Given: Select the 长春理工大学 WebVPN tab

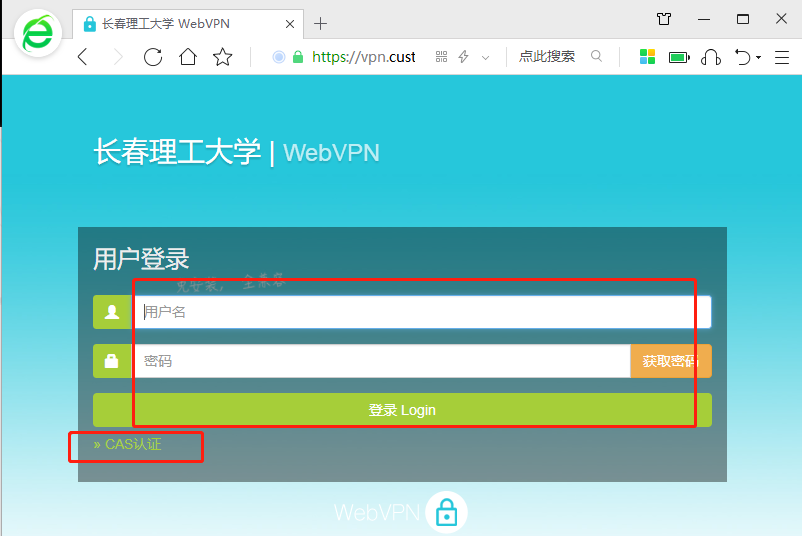Looking at the screenshot, I should coord(188,24).
